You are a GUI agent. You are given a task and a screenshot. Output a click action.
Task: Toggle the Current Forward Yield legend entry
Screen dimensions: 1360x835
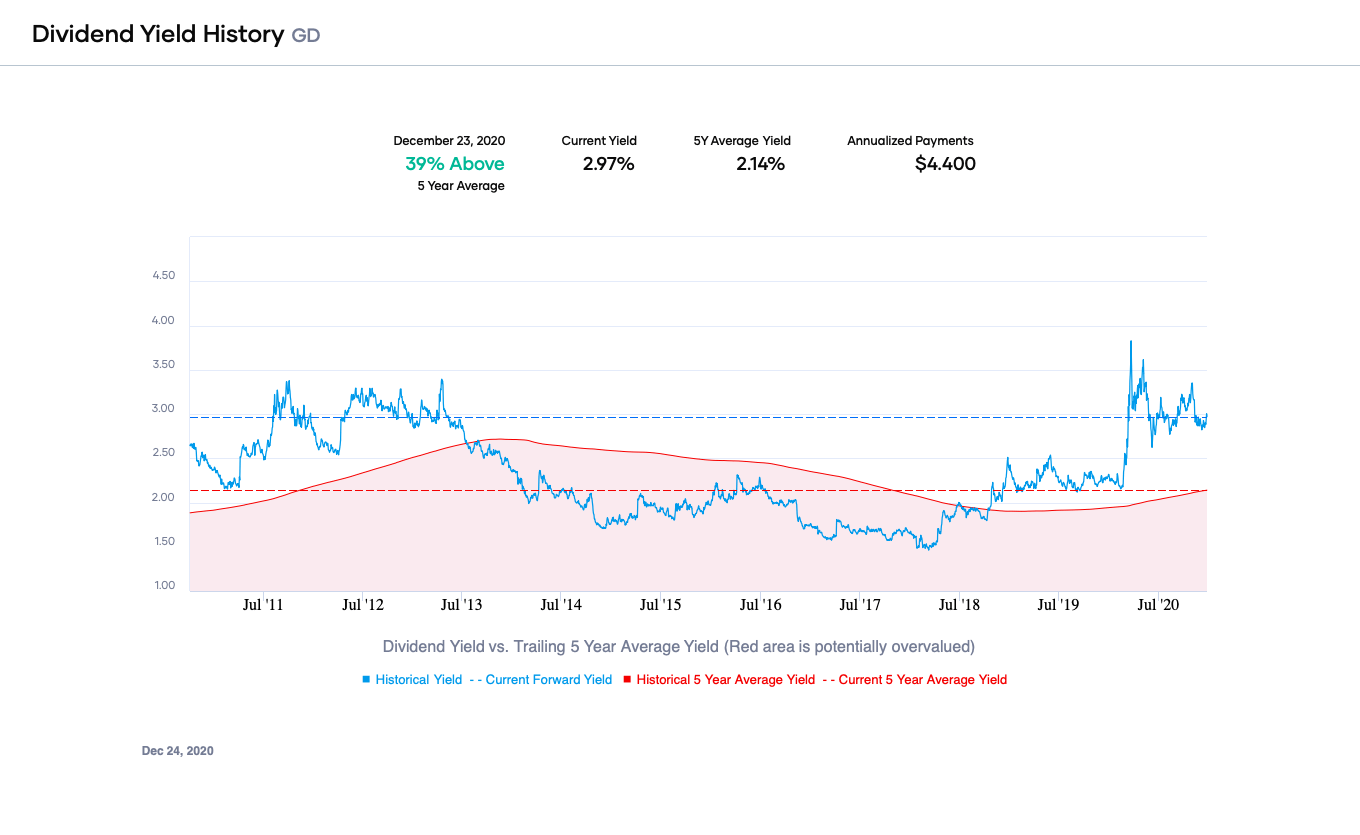pos(541,680)
